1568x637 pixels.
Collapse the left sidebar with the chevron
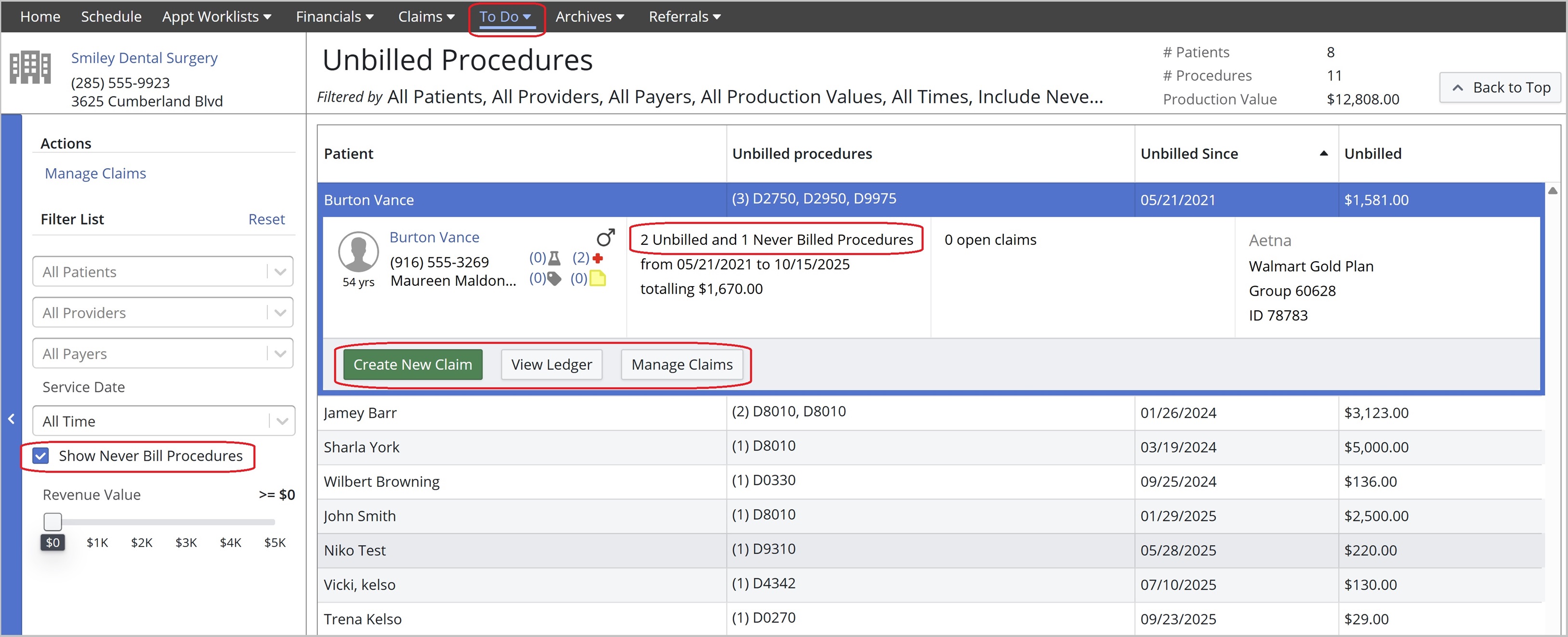tap(11, 419)
